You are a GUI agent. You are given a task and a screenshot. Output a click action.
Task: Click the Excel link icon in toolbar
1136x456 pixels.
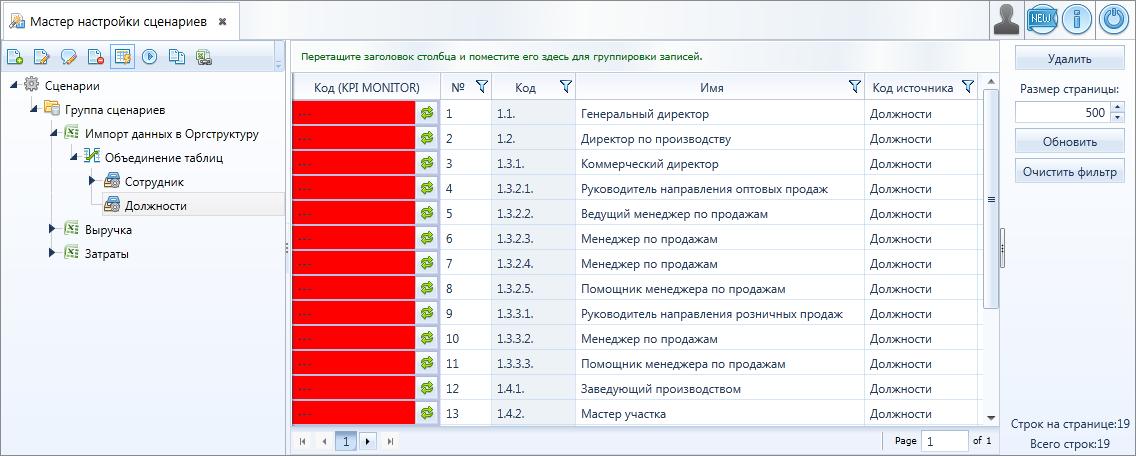pyautogui.click(x=204, y=56)
